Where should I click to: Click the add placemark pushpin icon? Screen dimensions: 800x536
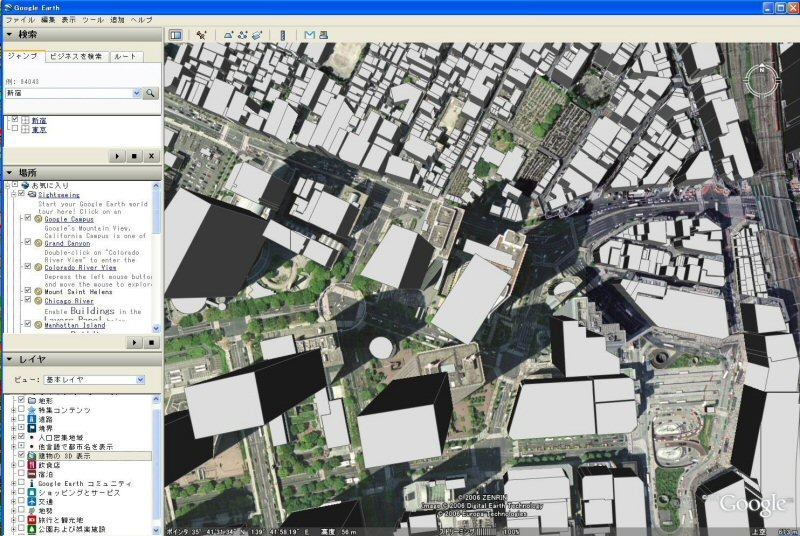(201, 35)
